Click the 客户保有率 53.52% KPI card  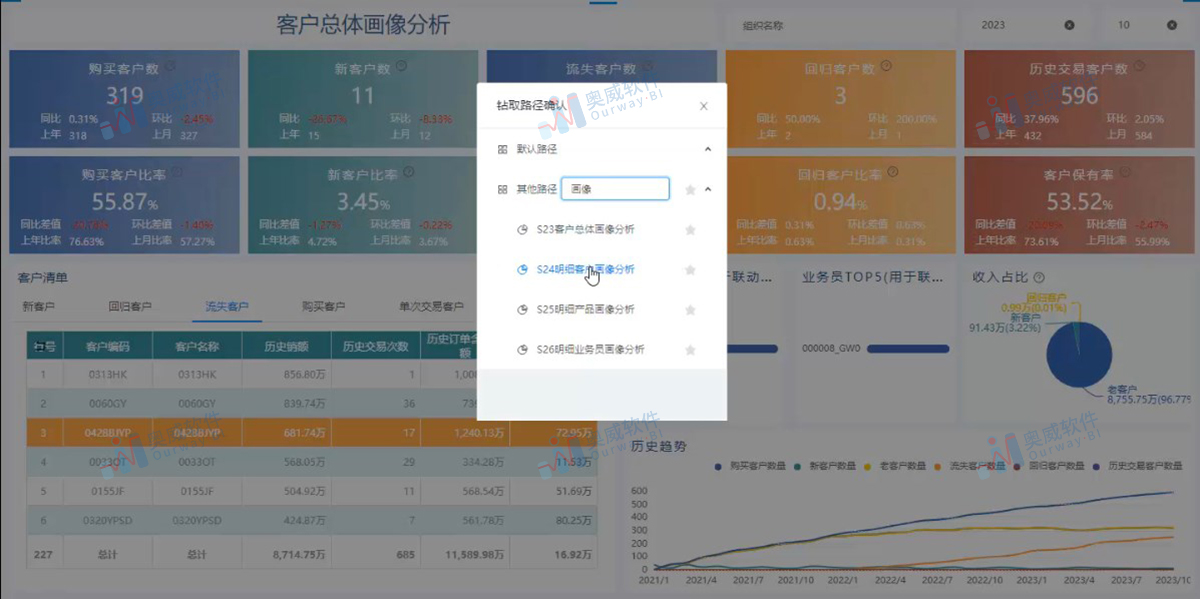click(x=1079, y=204)
